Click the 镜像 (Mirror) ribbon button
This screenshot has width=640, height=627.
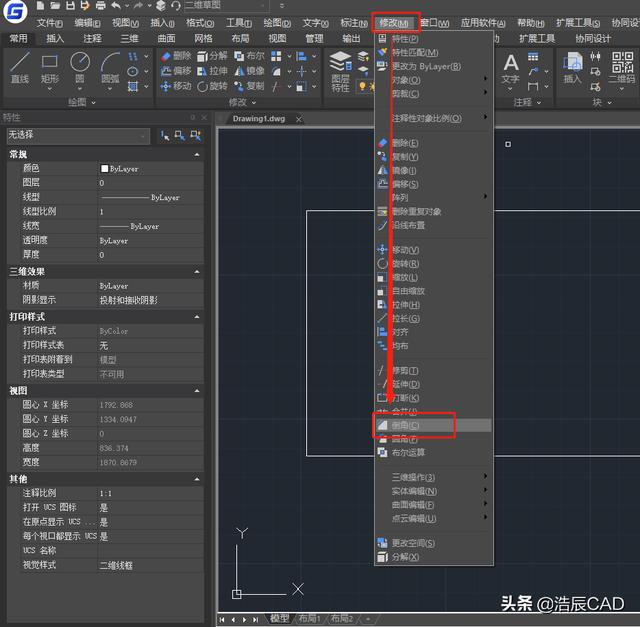coord(249,71)
